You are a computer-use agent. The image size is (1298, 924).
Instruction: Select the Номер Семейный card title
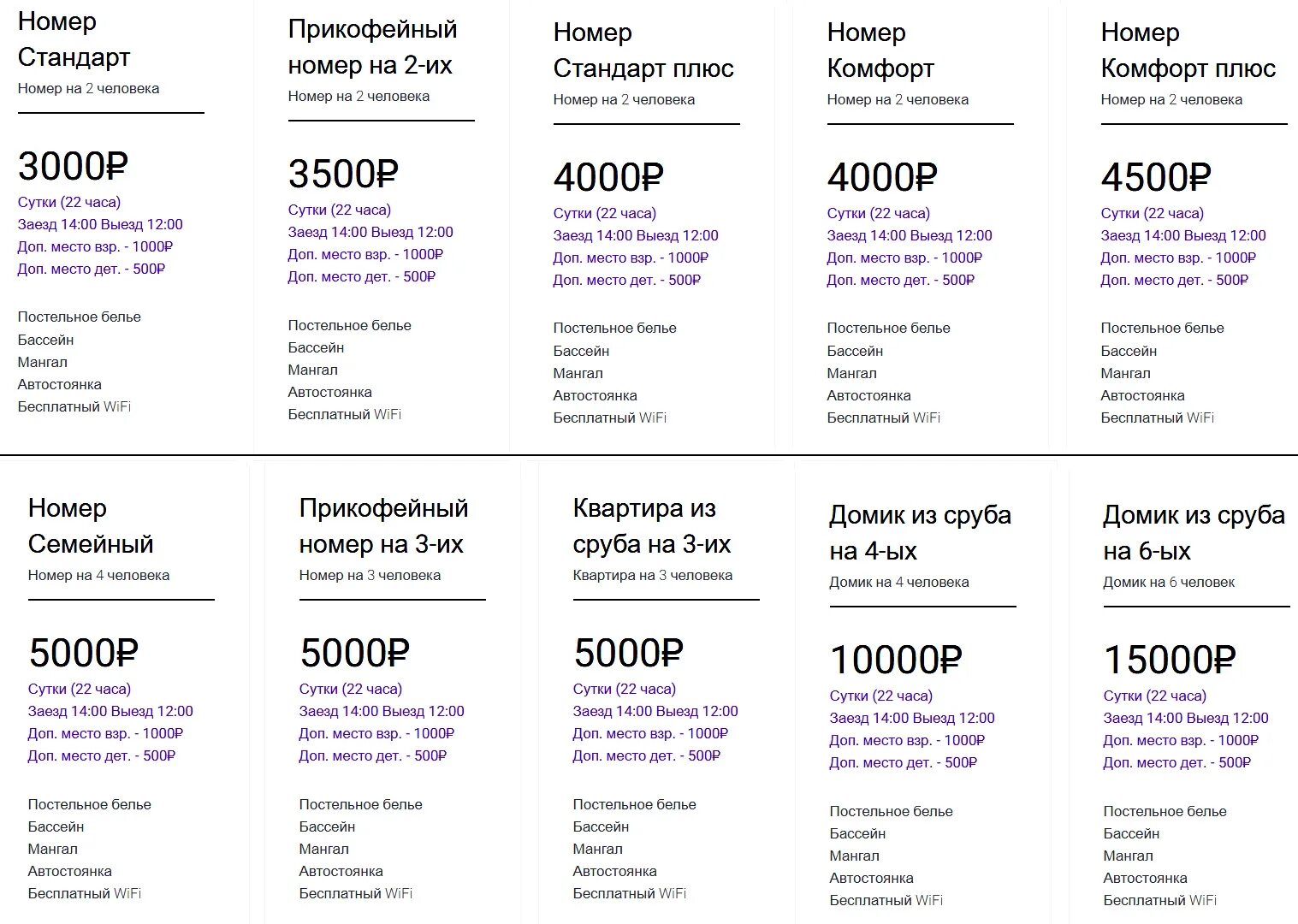pyautogui.click(x=91, y=526)
